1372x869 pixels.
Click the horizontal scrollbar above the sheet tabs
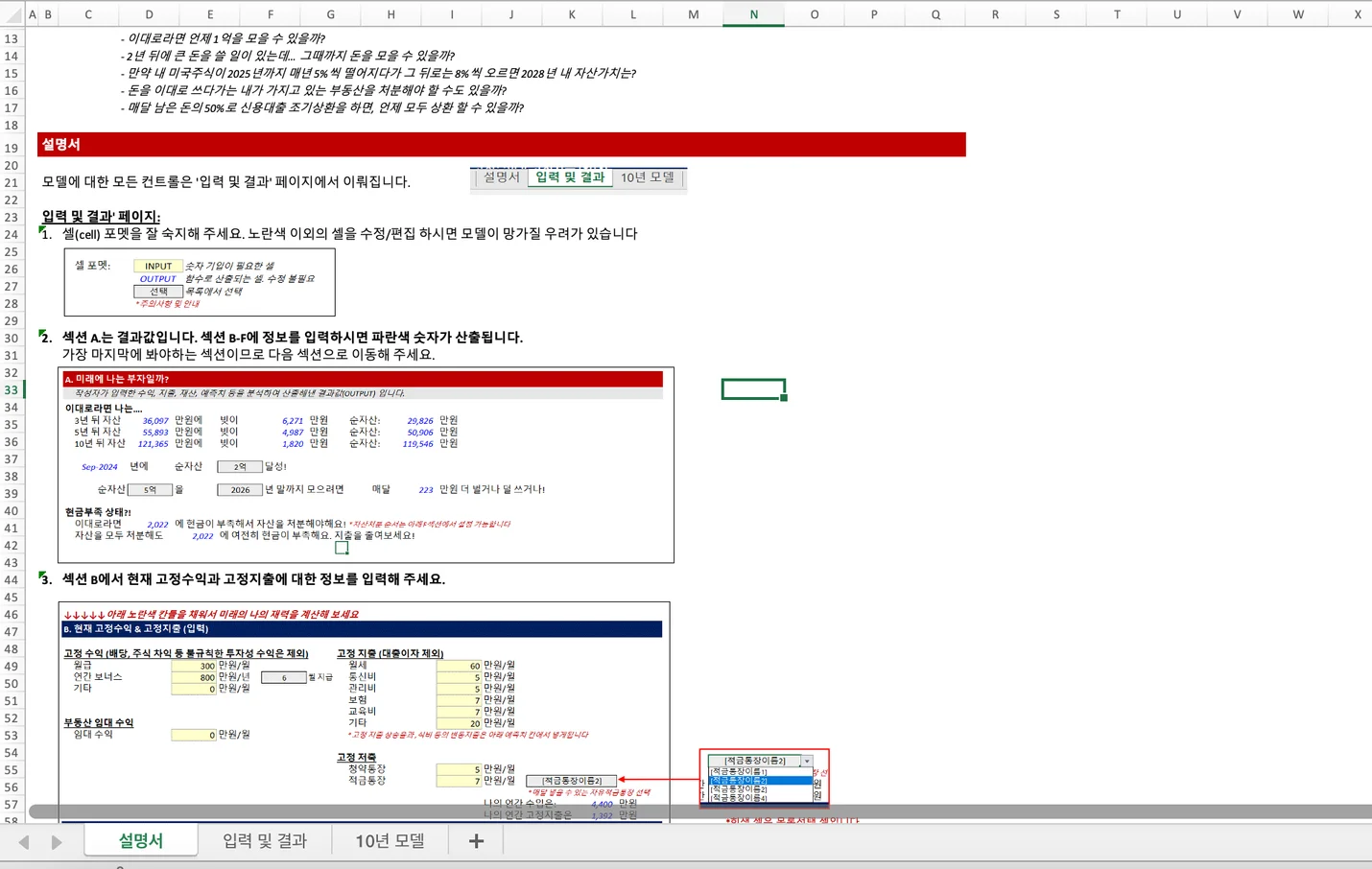tap(700, 811)
